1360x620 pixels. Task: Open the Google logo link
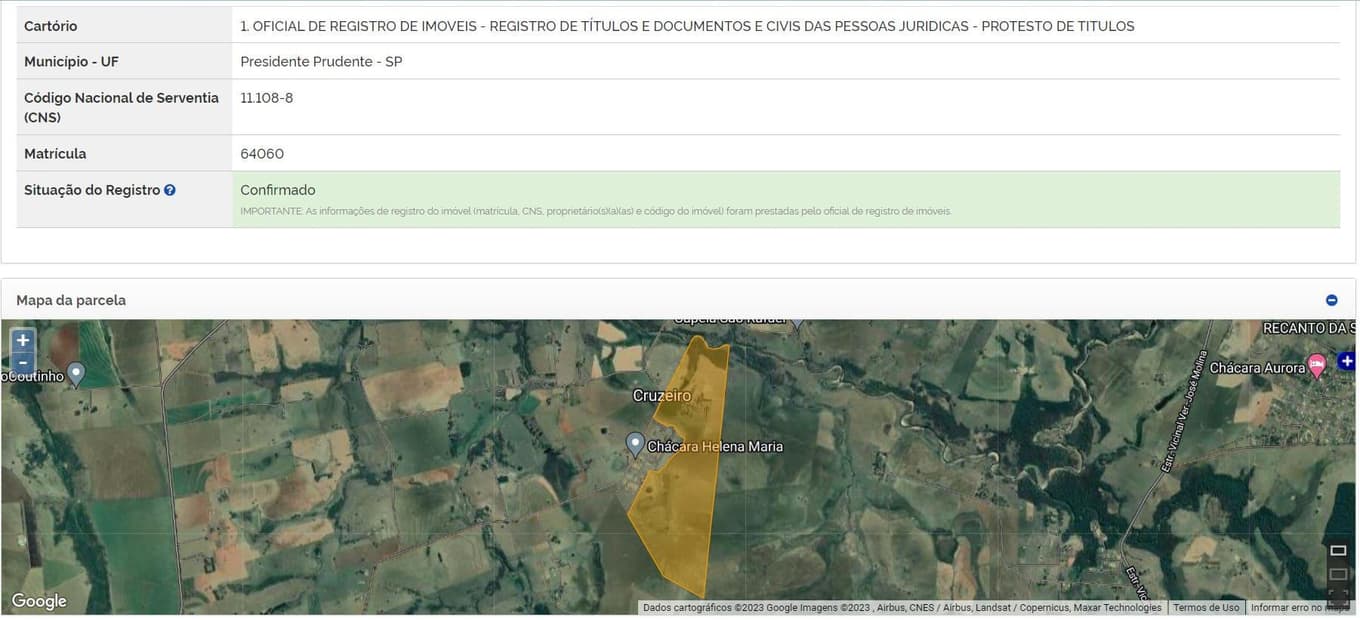pyautogui.click(x=39, y=601)
